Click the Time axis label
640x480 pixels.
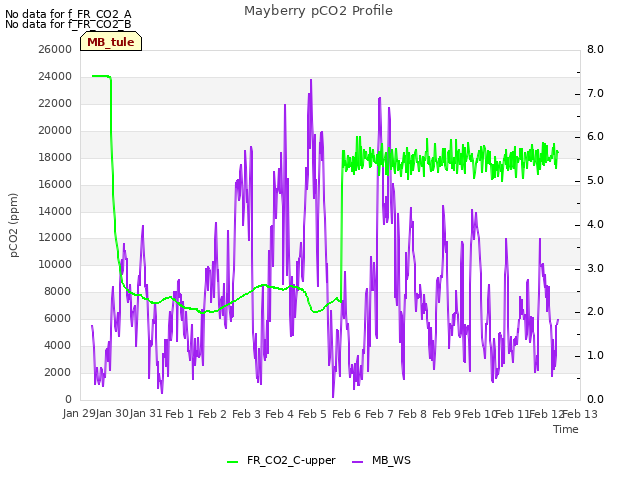tap(566, 429)
